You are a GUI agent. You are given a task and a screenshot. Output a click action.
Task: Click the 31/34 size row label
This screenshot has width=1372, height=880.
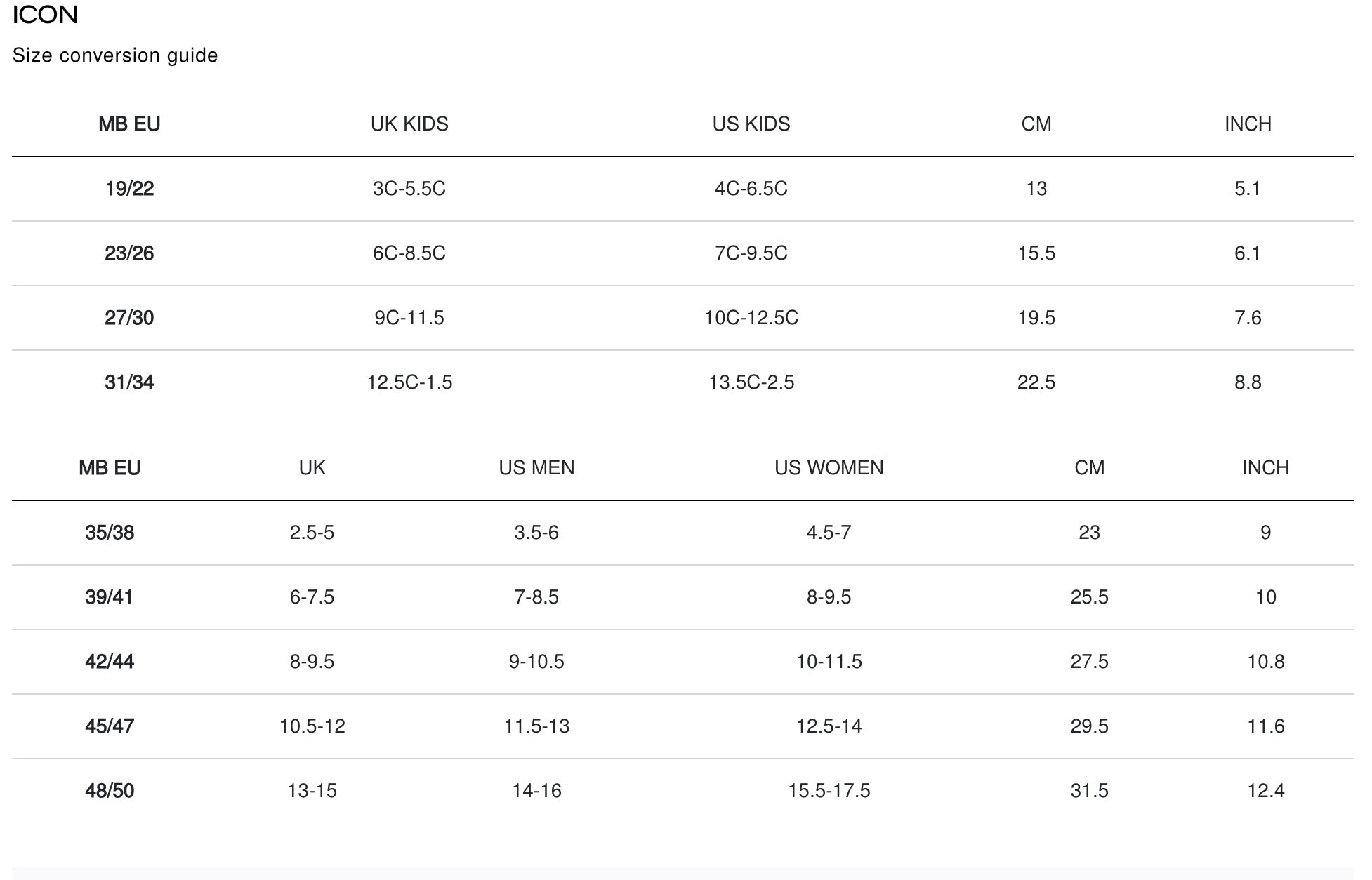click(129, 382)
